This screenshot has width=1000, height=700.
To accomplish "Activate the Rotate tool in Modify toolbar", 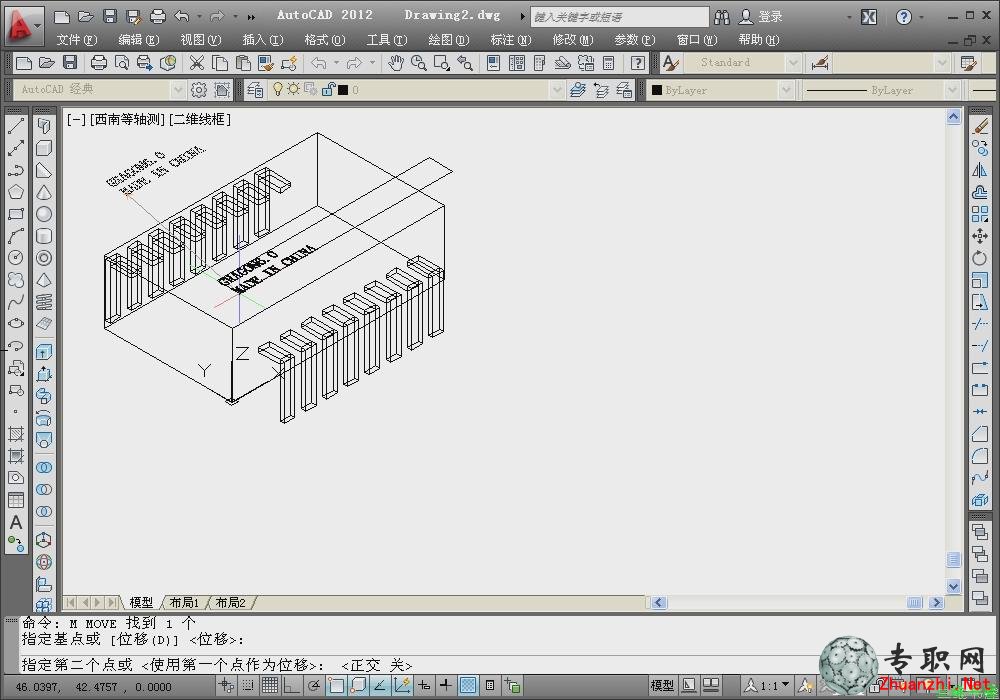I will (x=980, y=258).
